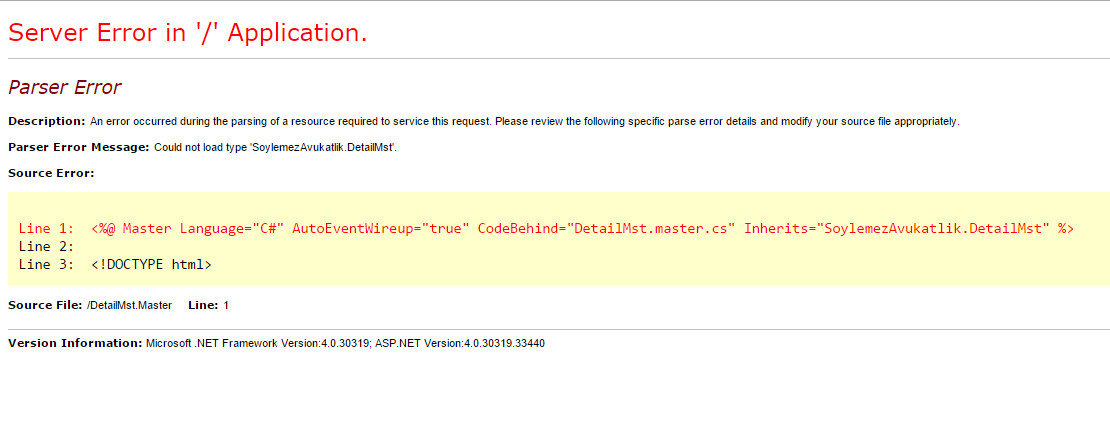The image size is (1110, 437).
Task: Click the 'Version Information:' label
Action: tap(75, 344)
